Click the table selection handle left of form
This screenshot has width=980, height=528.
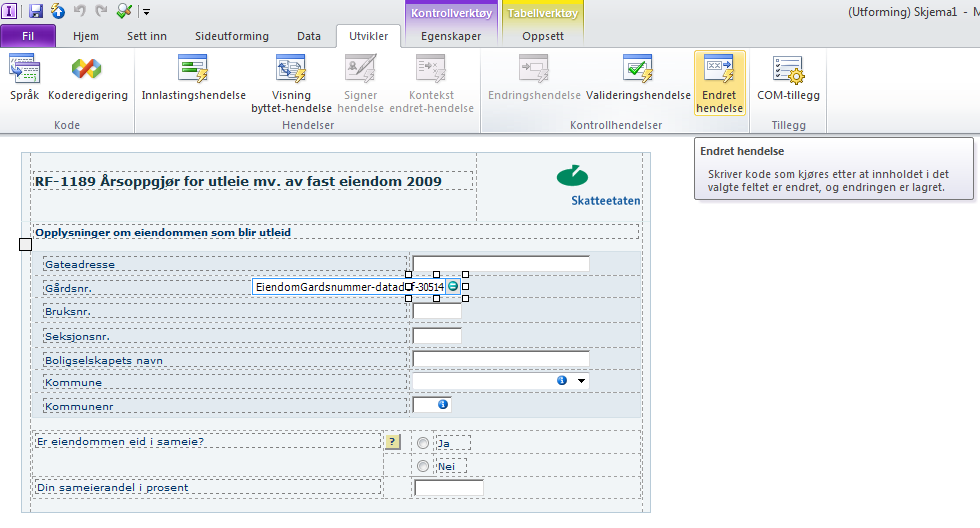pos(25,244)
